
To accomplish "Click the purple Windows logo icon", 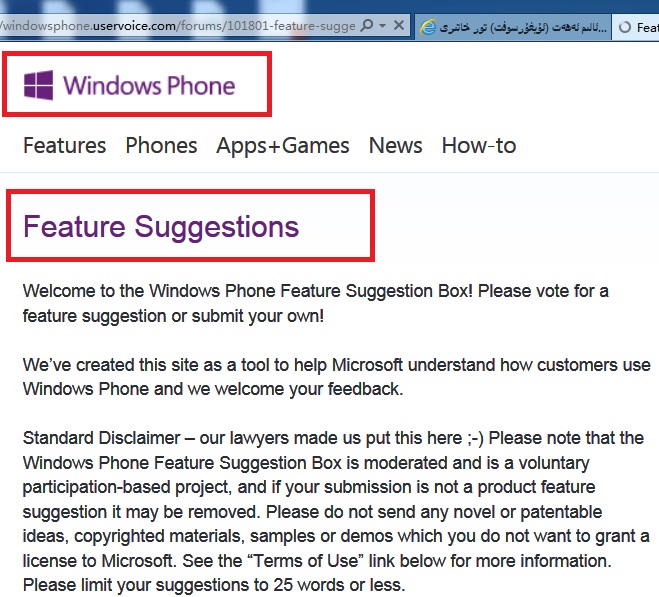I will pos(39,85).
